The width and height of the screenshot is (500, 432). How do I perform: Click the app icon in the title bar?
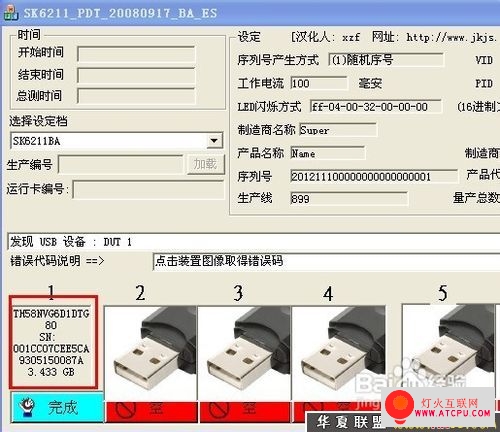tap(11, 13)
